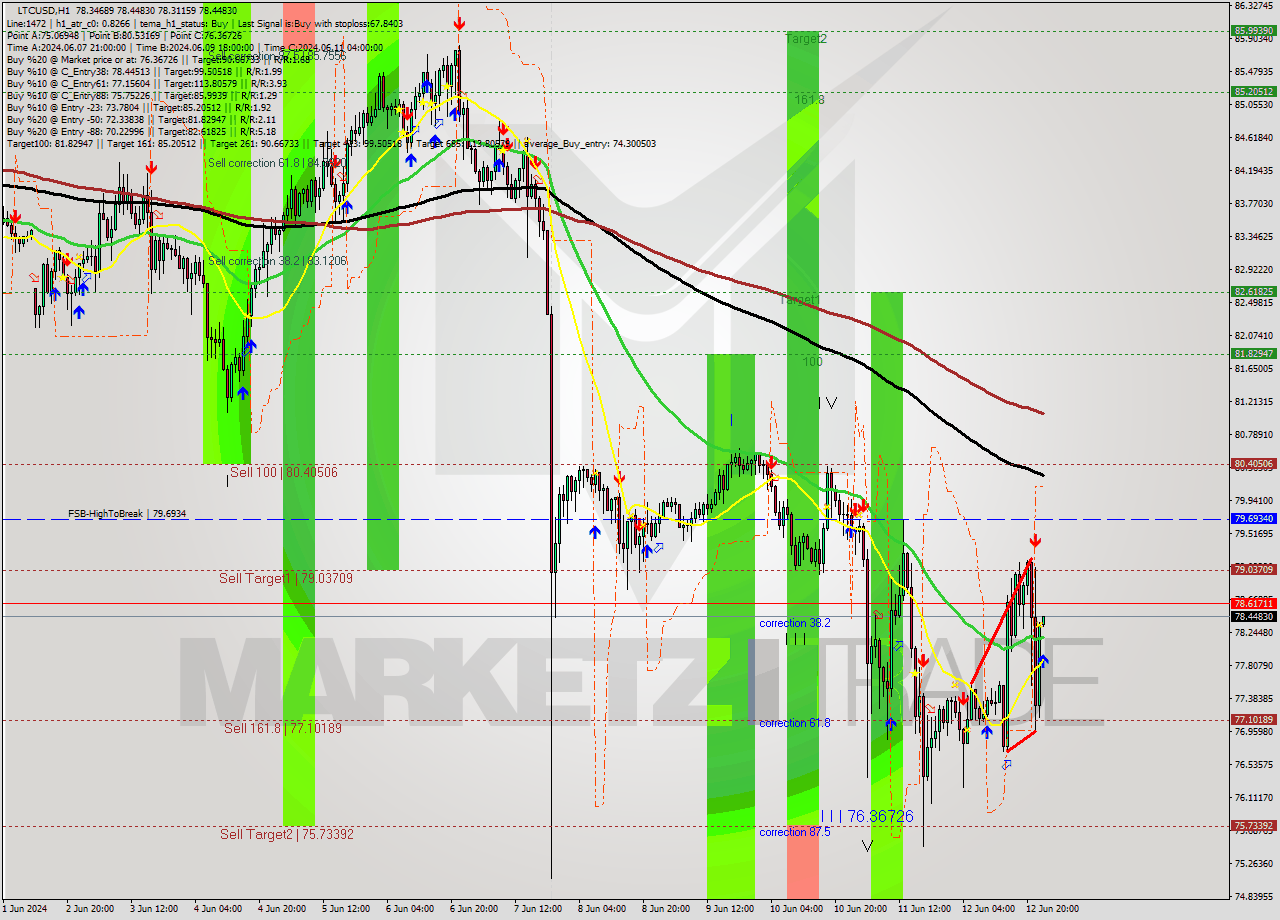
Task: Click the 'Sell 161.8 | 77.10189' label
Action: [283, 728]
